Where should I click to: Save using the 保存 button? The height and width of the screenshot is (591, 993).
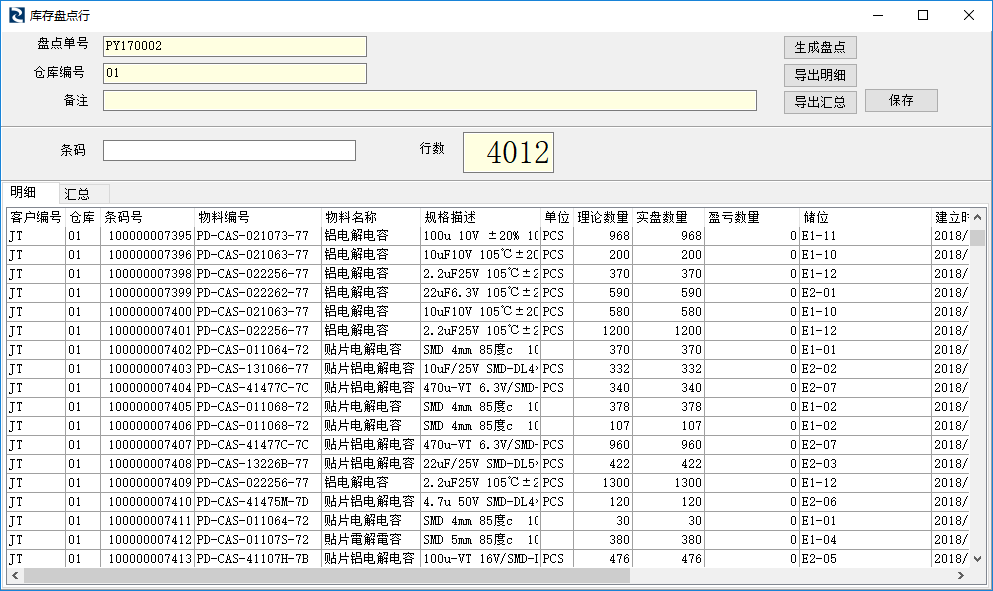click(900, 101)
